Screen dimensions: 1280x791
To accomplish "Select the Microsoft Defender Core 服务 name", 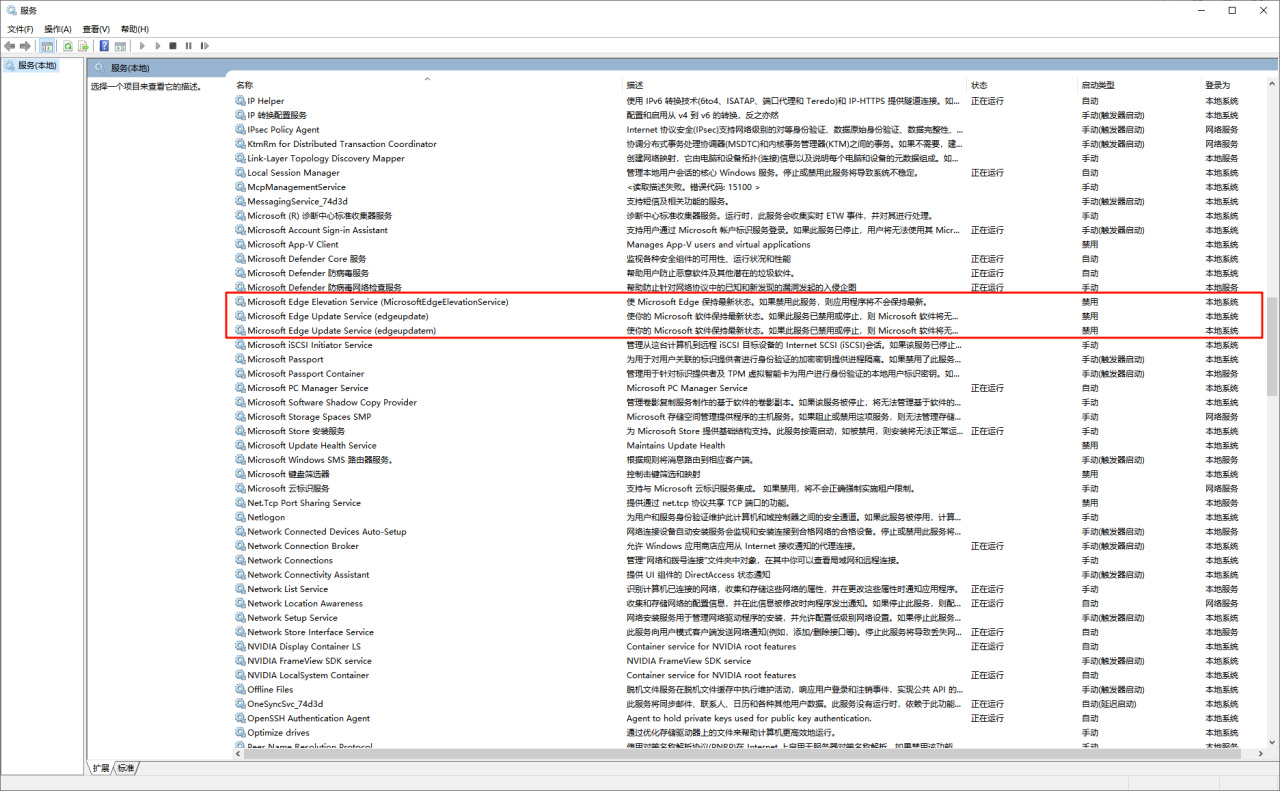I will (x=307, y=259).
